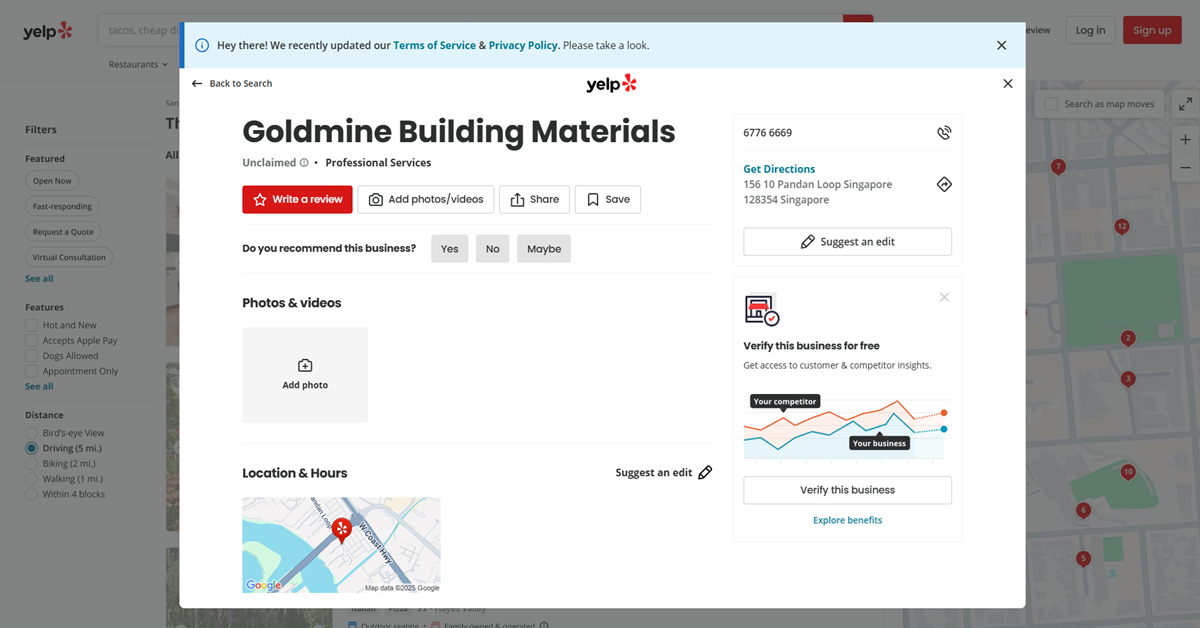Click the Yelp logo in background page
The image size is (1200, 628).
[x=48, y=31]
